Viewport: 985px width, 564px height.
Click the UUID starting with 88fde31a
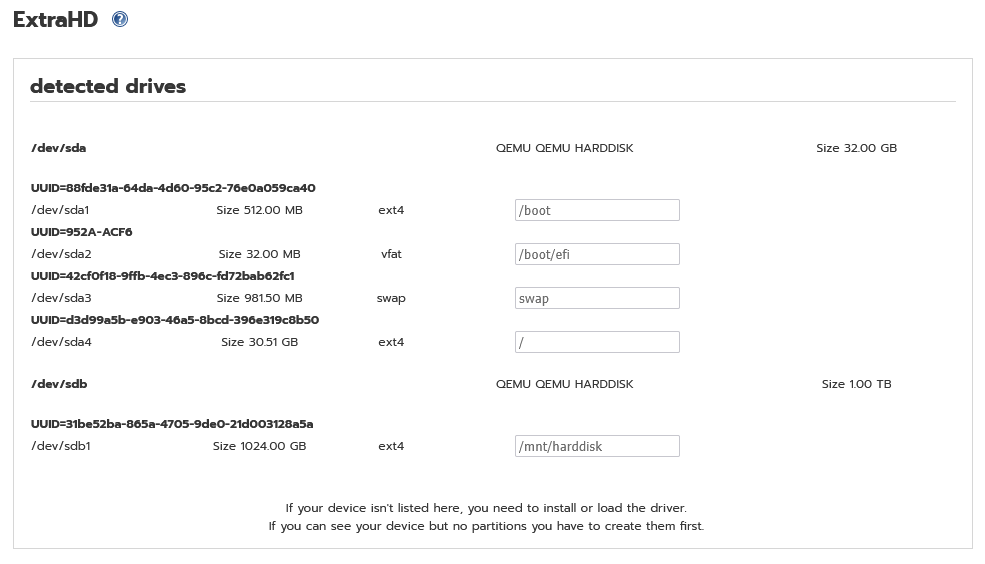click(x=173, y=188)
